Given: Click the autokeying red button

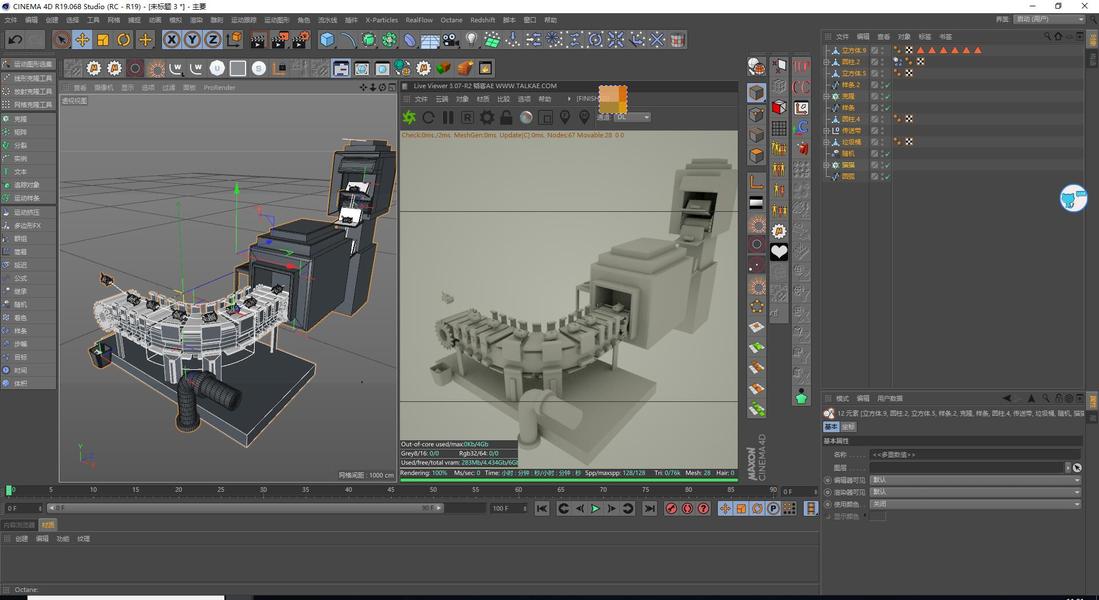Looking at the screenshot, I should tap(688, 508).
